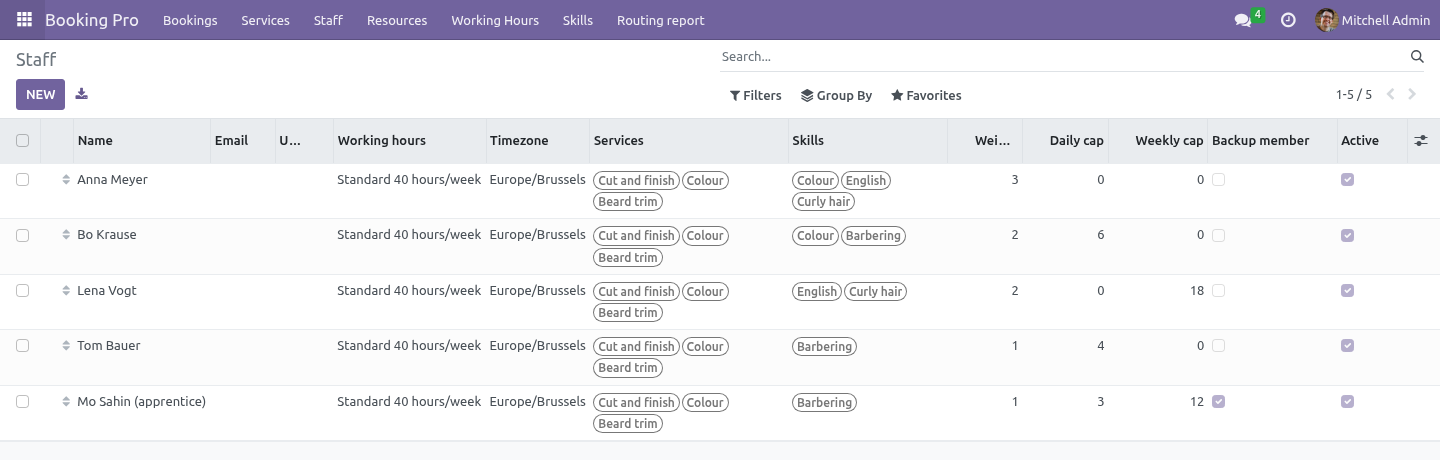Toggle Anna Meyer Active checkbox
The width and height of the screenshot is (1440, 460).
pos(1347,180)
